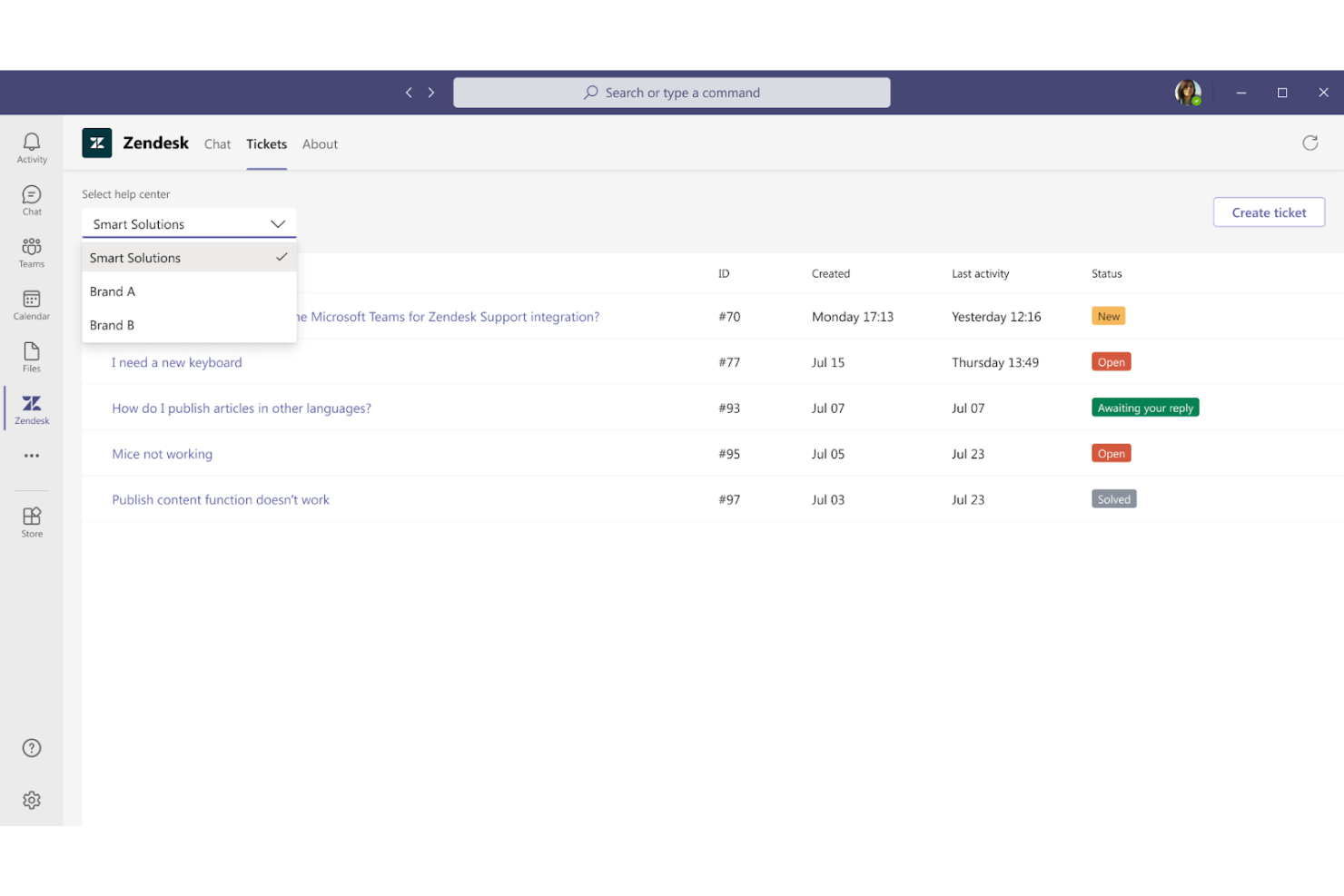Open more added apps with the ellipsis
The height and width of the screenshot is (896, 1344).
click(x=31, y=455)
